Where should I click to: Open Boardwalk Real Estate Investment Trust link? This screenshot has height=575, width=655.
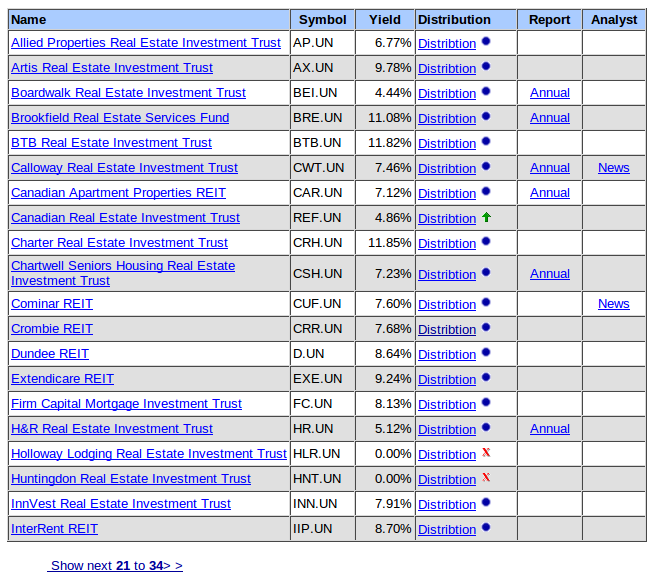[x=128, y=93]
